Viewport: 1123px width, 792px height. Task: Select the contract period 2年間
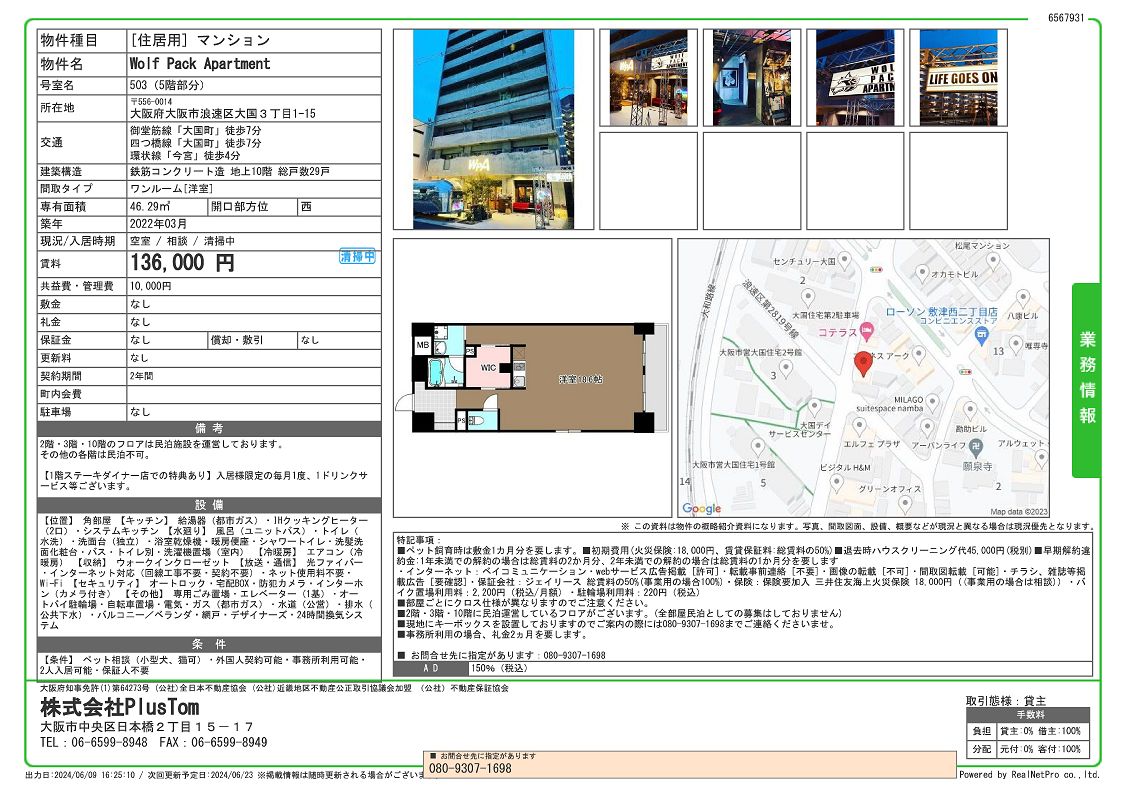pyautogui.click(x=141, y=376)
